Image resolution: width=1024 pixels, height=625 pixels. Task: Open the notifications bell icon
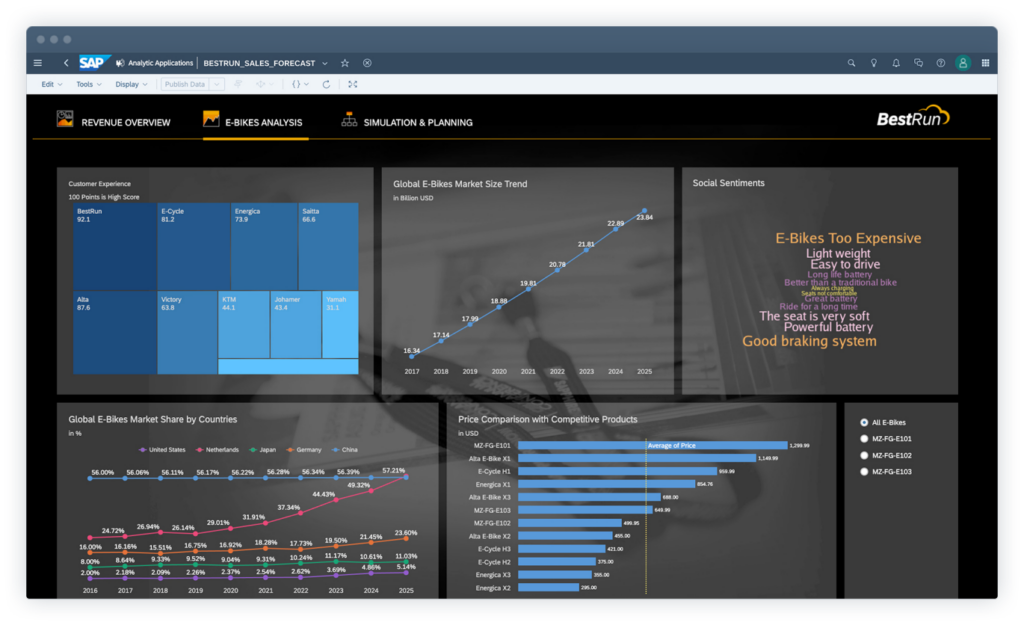click(897, 62)
